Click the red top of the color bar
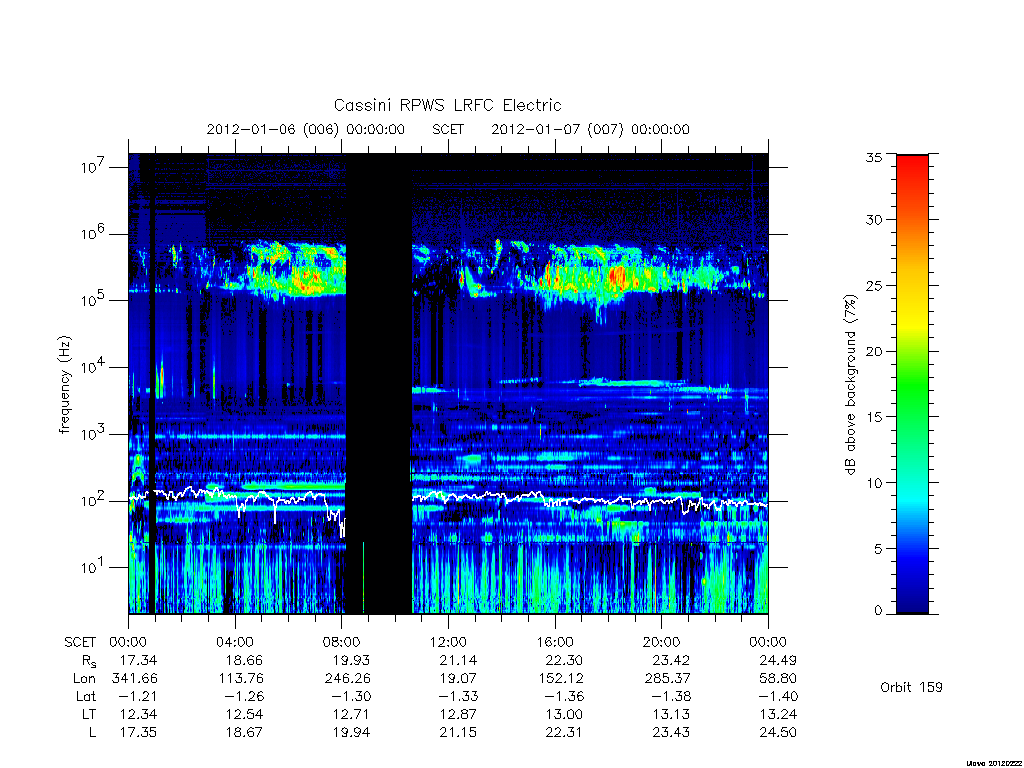Image resolution: width=1024 pixels, height=768 pixels. pos(912,170)
